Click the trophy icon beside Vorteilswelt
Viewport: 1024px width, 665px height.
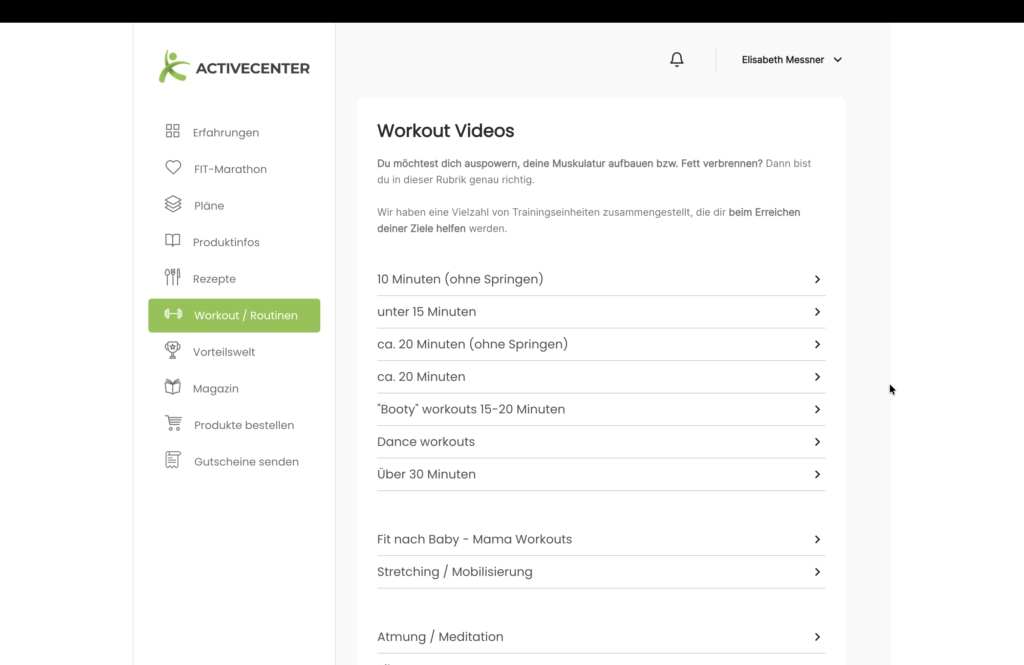[173, 351]
